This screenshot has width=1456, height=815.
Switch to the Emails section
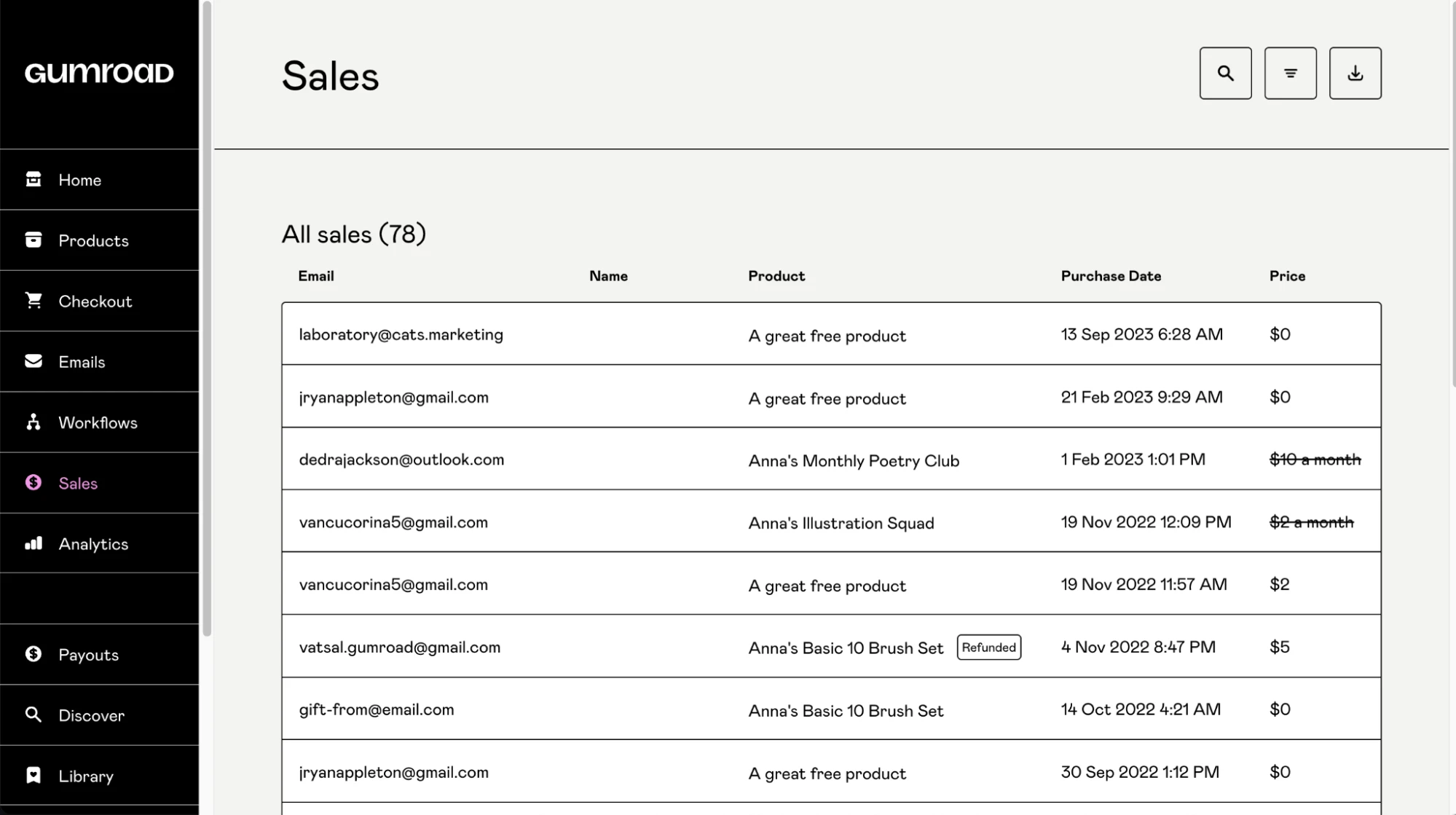pyautogui.click(x=82, y=361)
